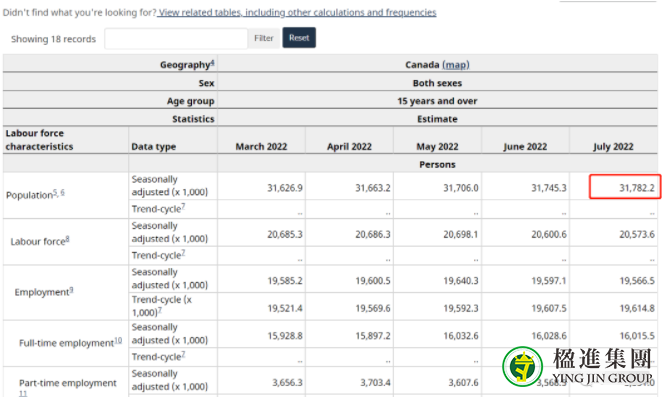Click the Showing 18 records label
The image size is (662, 397).
coord(54,39)
